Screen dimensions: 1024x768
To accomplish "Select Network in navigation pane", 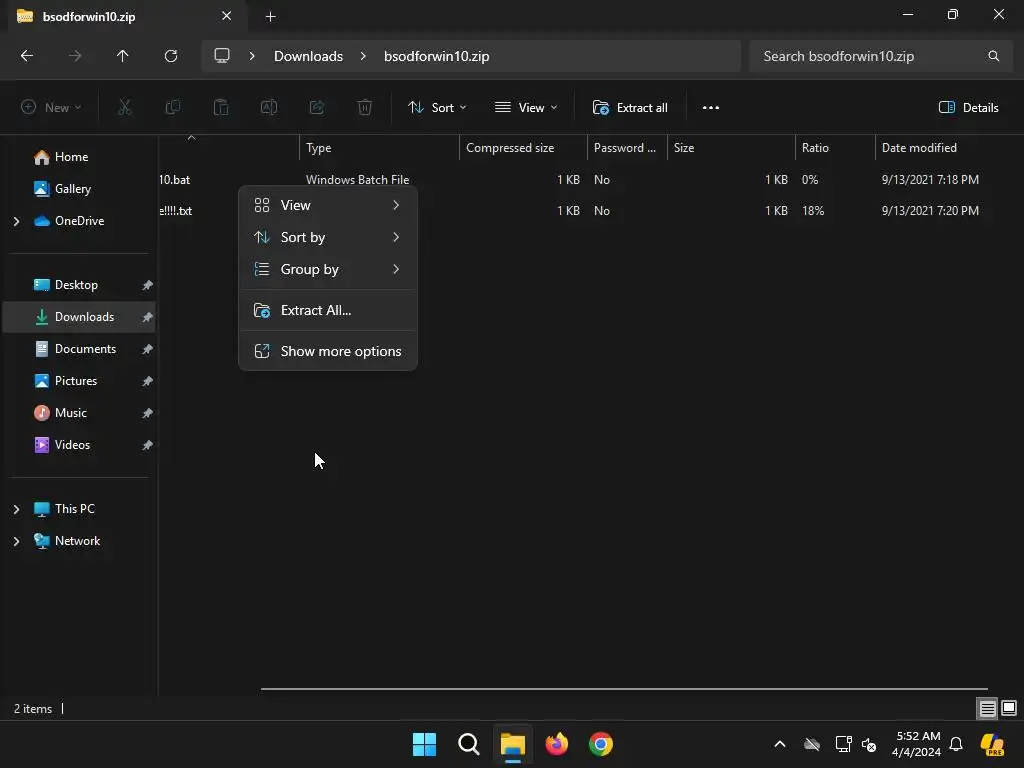I will pyautogui.click(x=77, y=541).
